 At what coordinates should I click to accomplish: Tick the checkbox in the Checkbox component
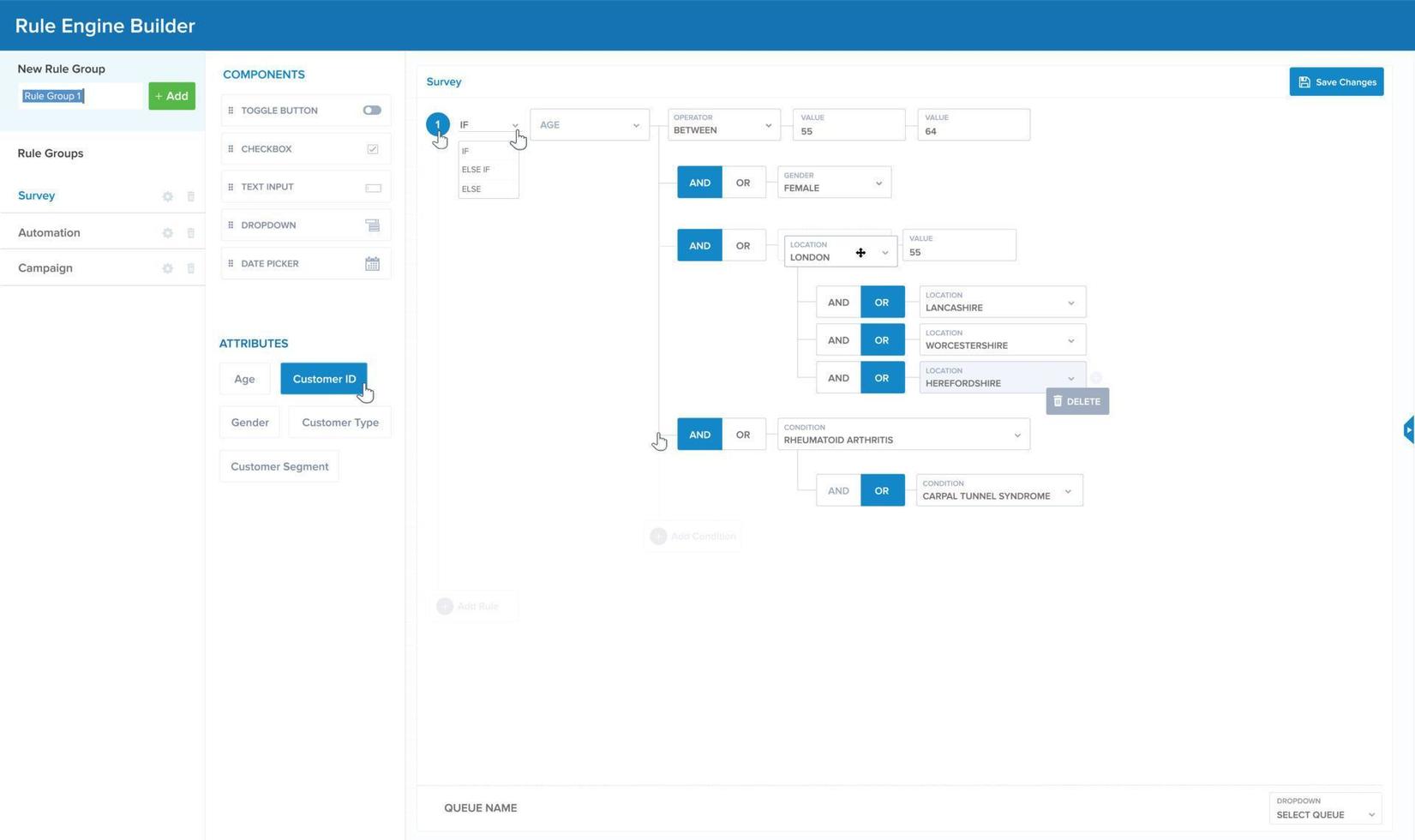click(x=371, y=148)
